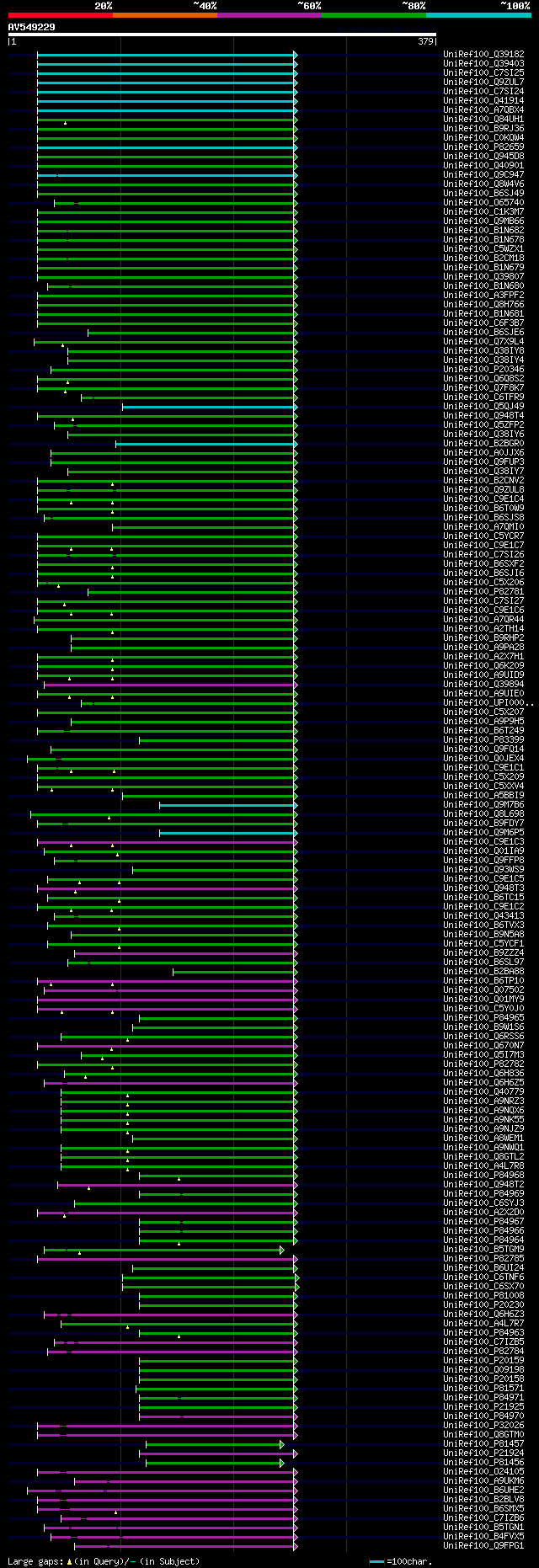Select hit label UniRef100_Q9ZUL8
The width and height of the screenshot is (539, 1568).
483,490
